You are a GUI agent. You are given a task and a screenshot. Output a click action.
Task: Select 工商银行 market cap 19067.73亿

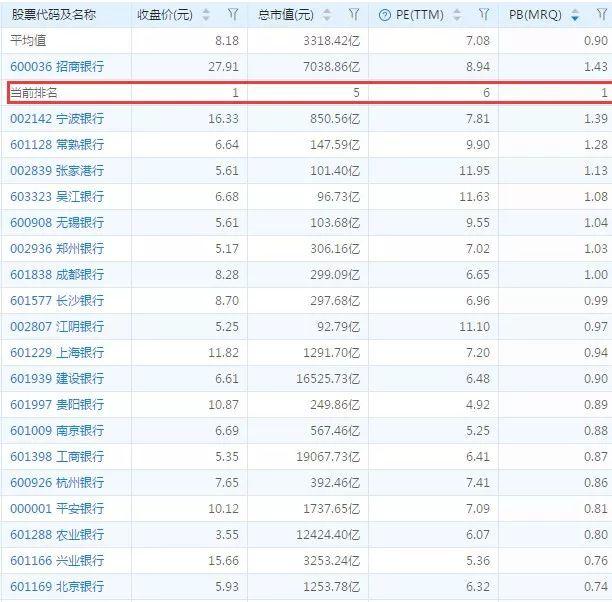tap(328, 457)
